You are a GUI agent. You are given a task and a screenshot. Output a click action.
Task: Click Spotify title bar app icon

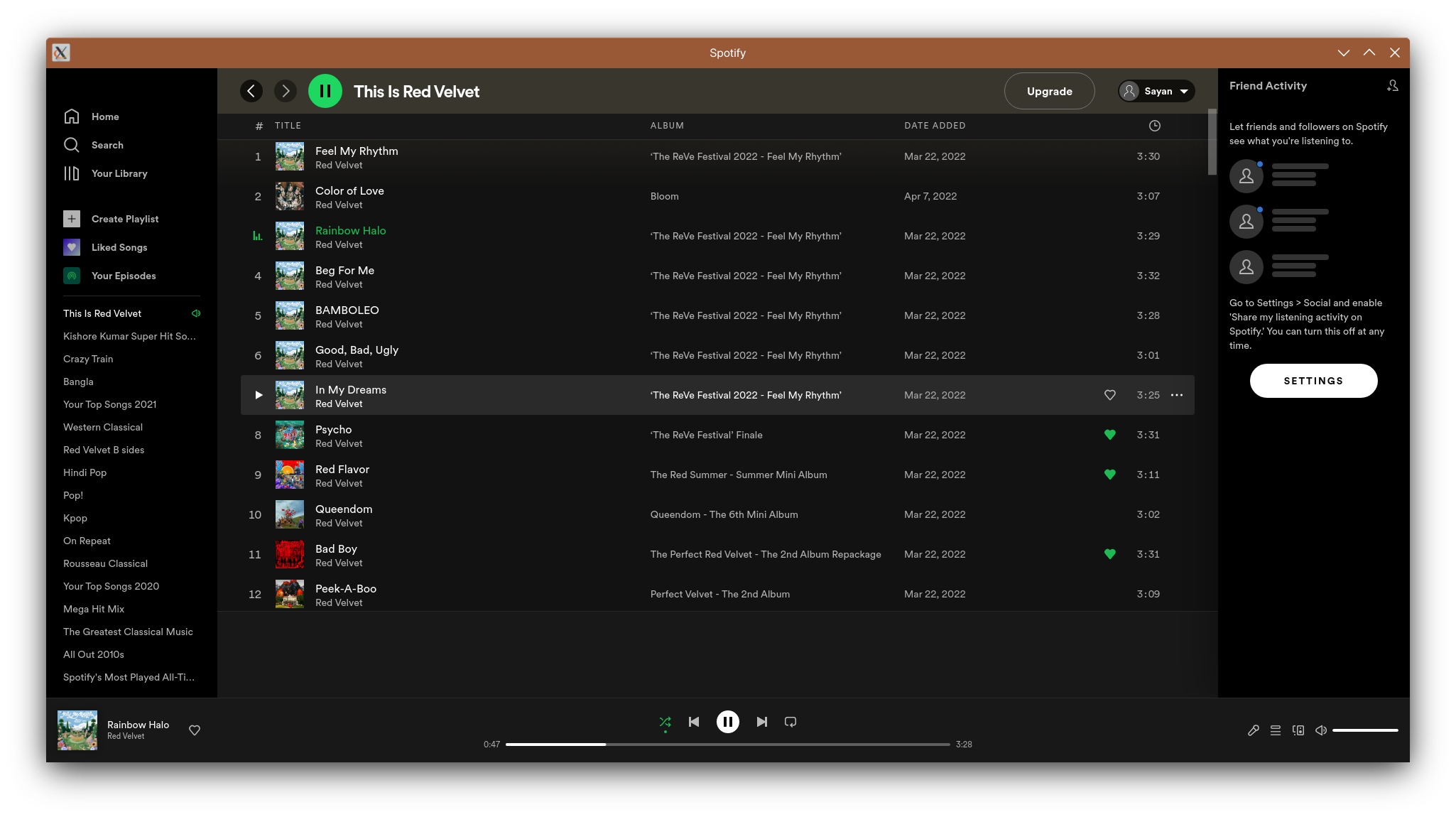[x=61, y=53]
